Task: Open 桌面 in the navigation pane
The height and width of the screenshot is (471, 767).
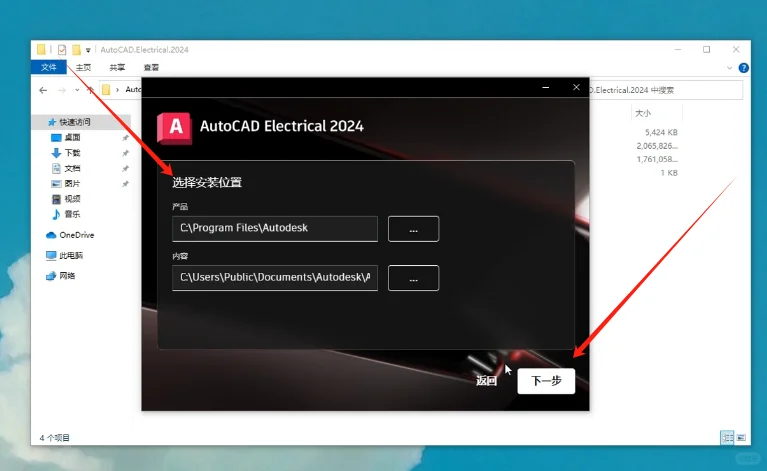Action: tap(72, 137)
